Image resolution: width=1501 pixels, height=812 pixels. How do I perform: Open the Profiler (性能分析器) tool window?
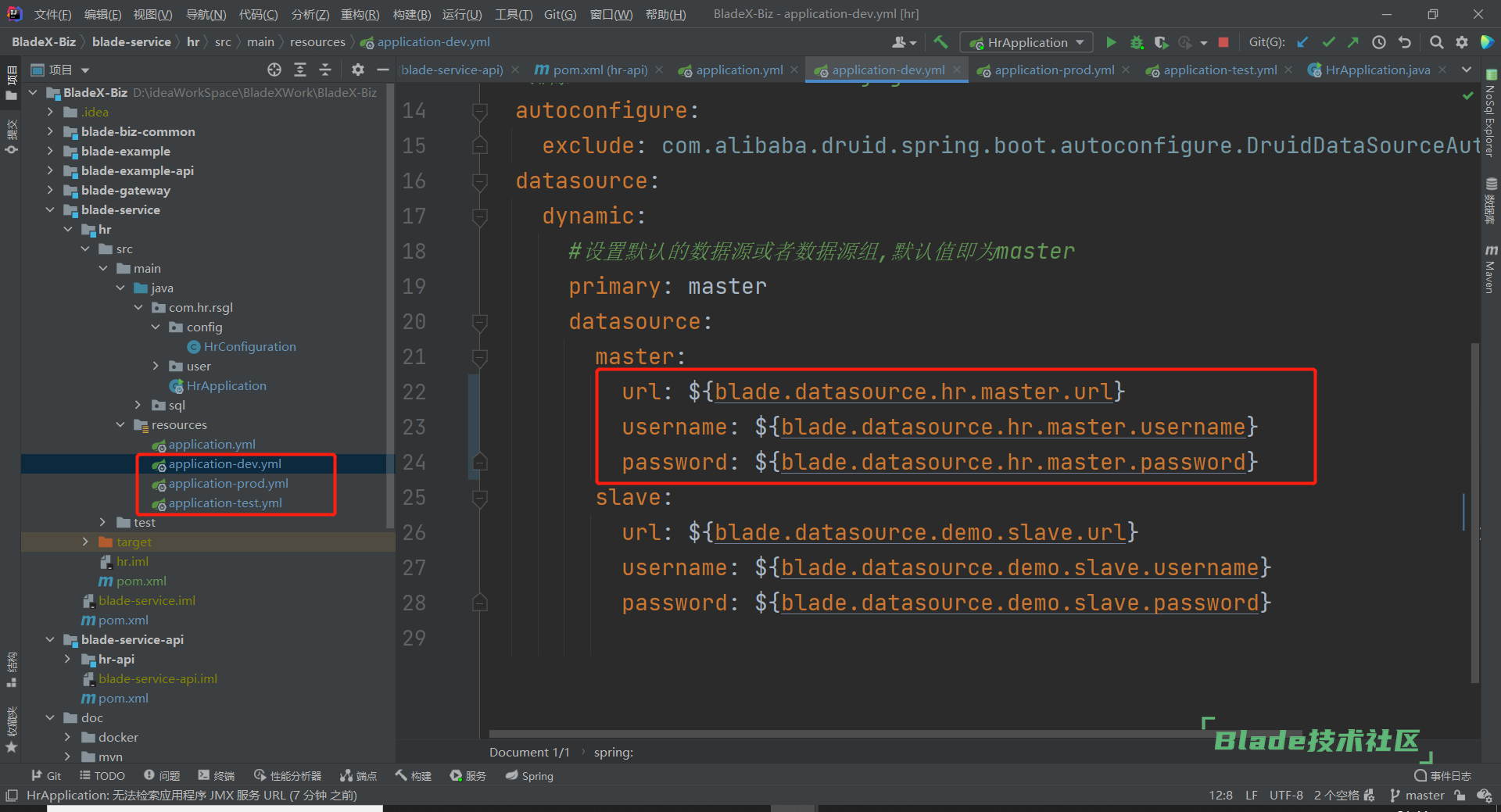288,775
